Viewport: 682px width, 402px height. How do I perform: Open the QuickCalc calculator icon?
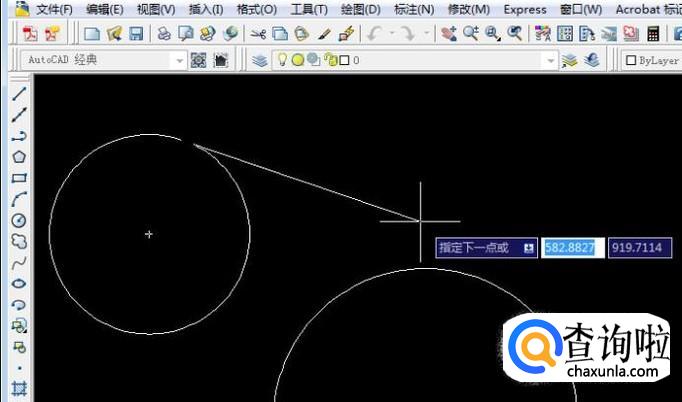click(653, 34)
